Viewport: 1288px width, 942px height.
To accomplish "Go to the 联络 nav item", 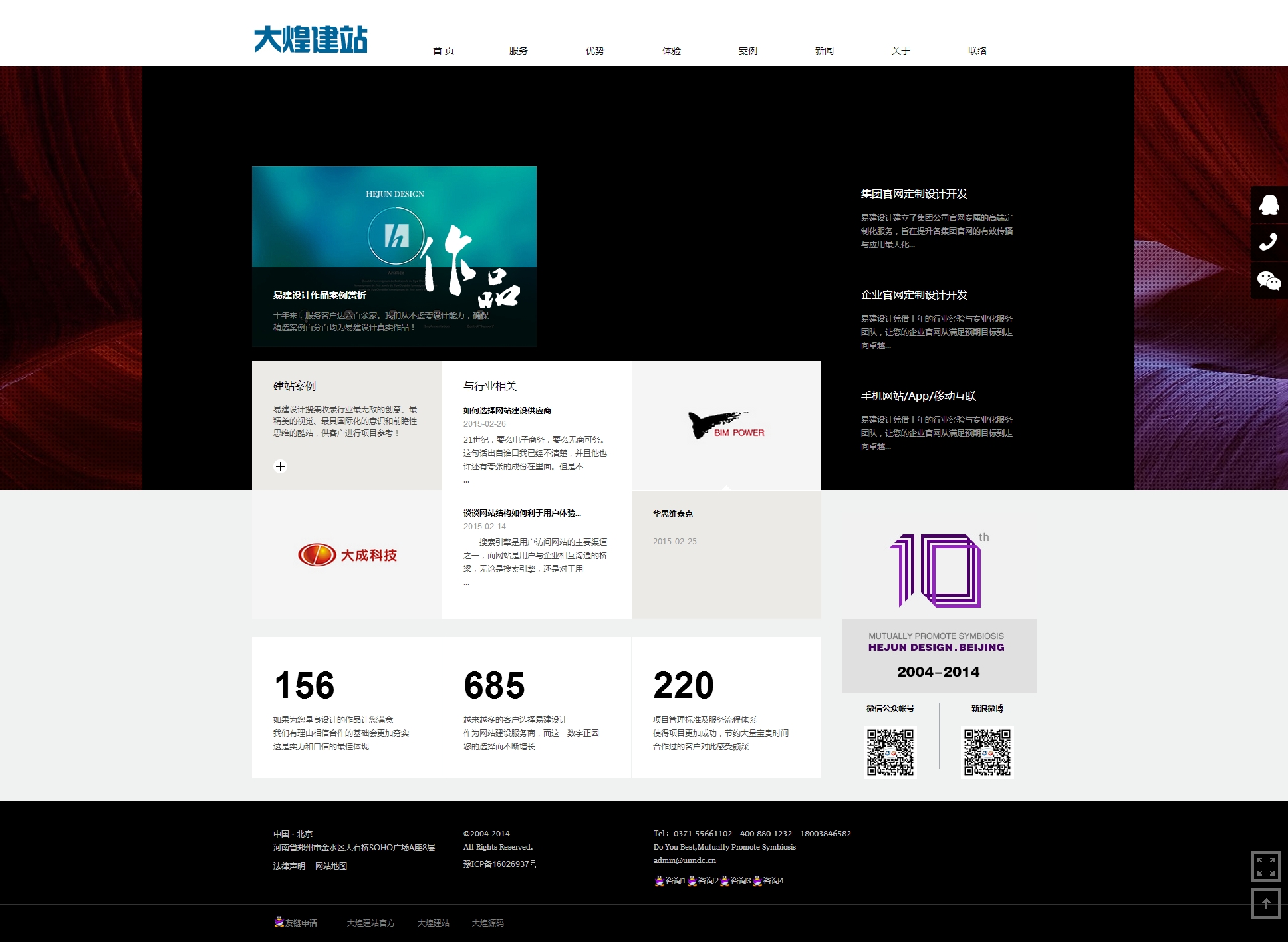I will point(977,51).
